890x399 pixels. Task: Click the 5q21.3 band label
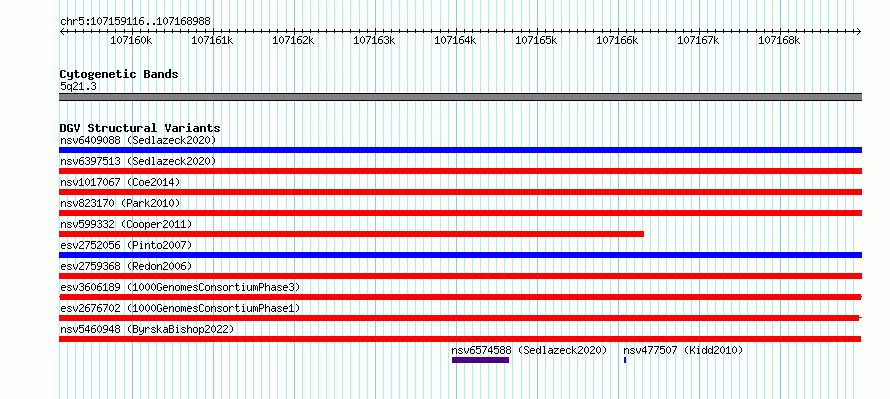coord(78,86)
